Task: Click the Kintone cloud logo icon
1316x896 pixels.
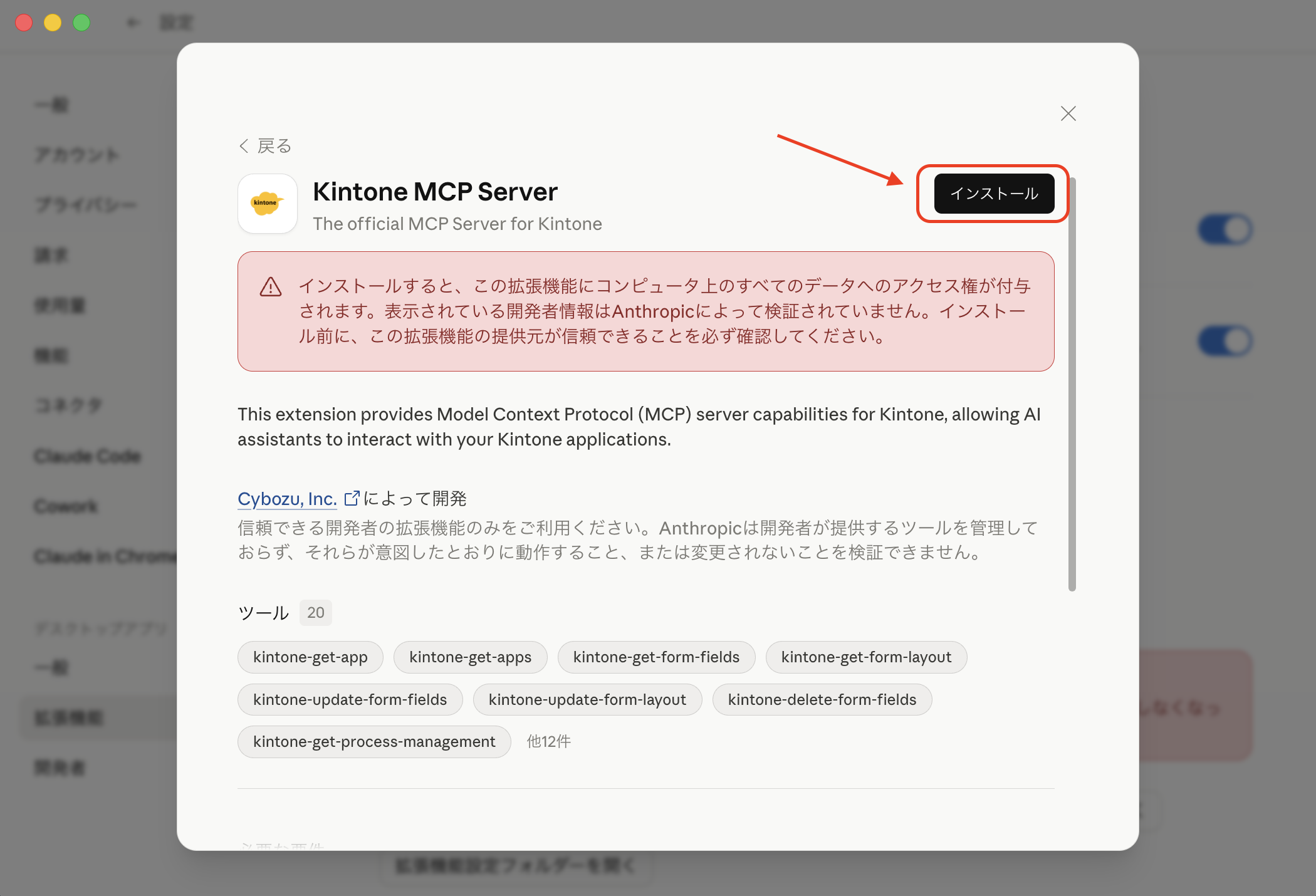Action: [x=268, y=204]
